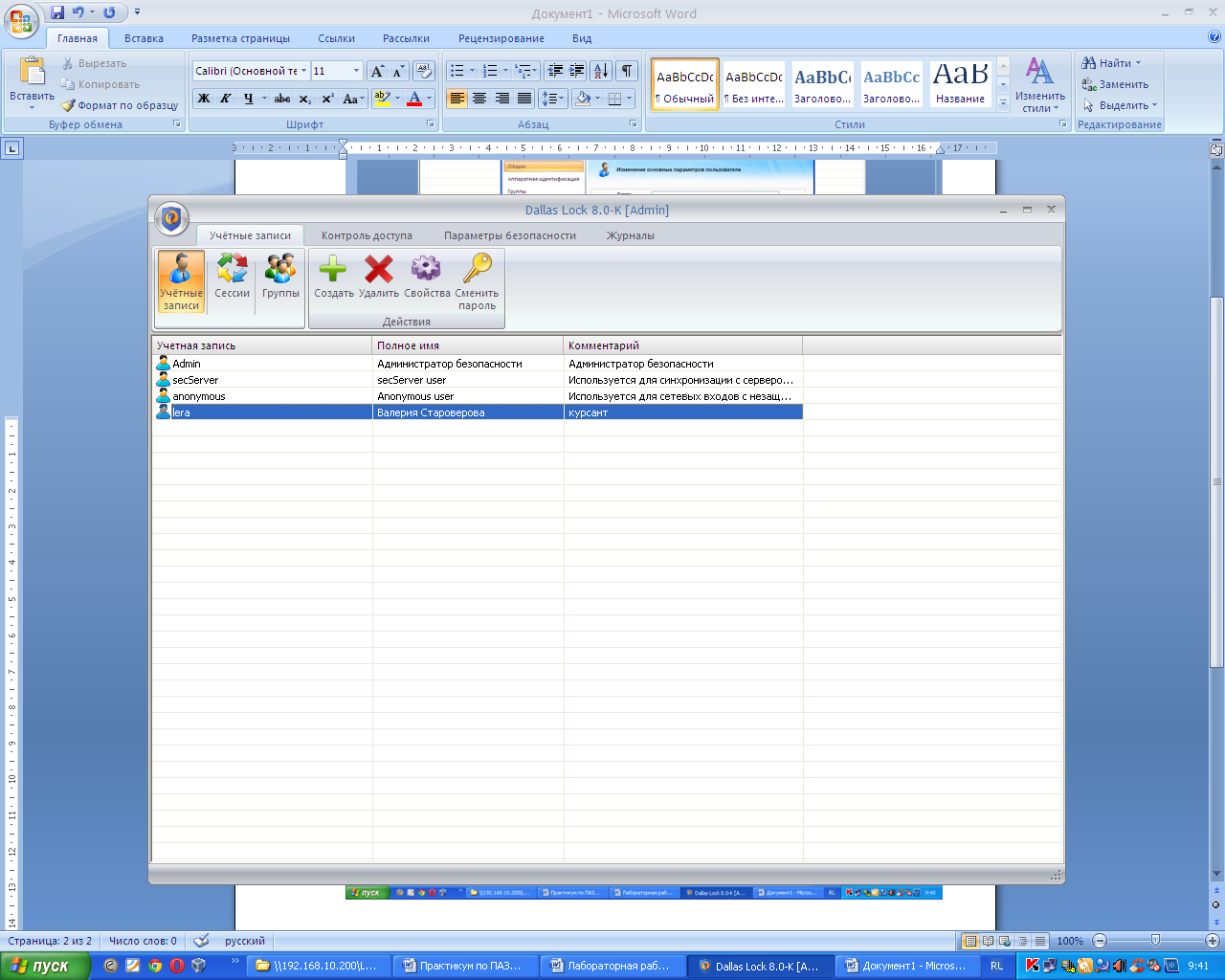Select the lera account row

[478, 412]
